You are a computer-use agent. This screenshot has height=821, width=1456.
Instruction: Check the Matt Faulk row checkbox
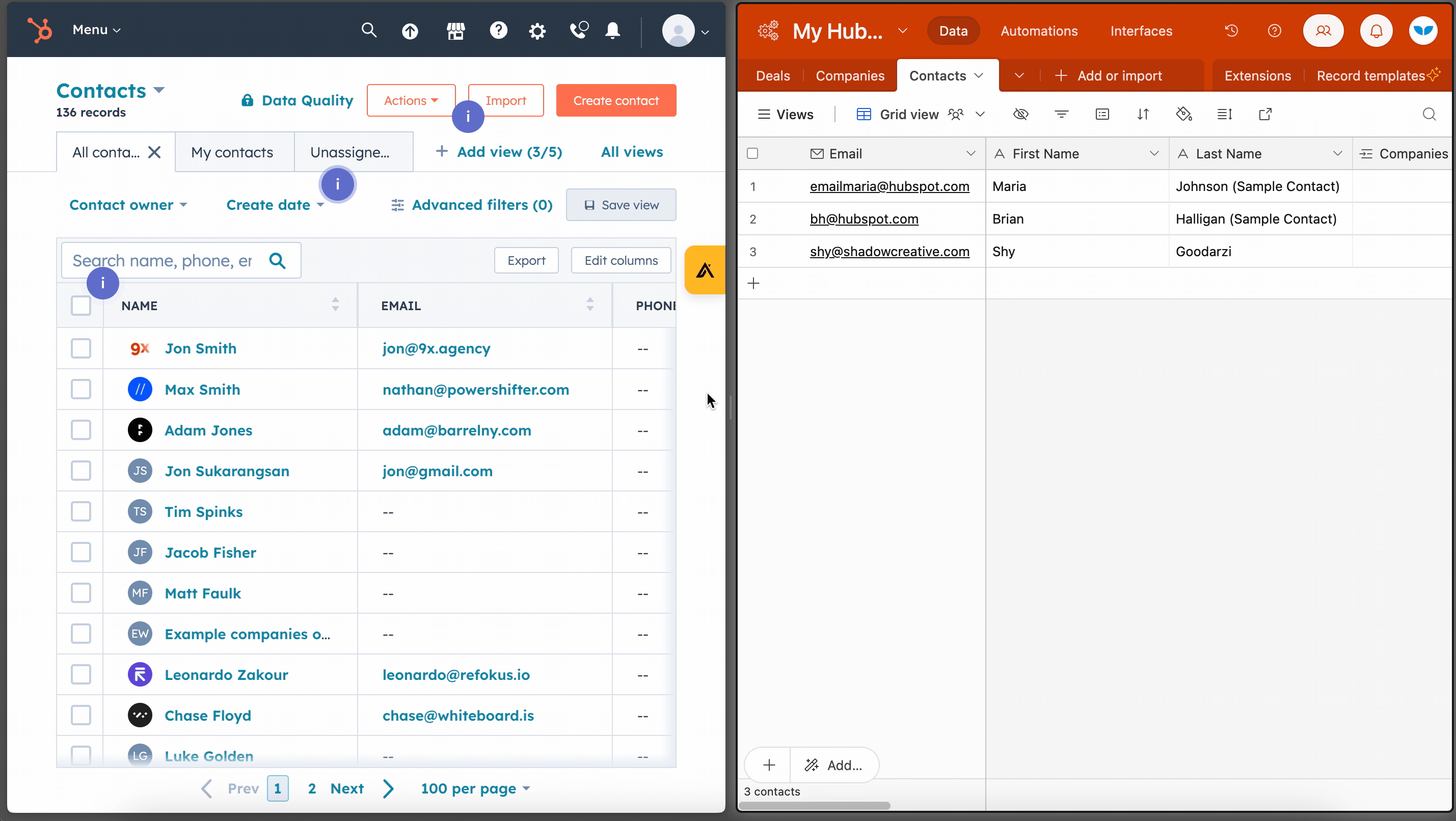pos(81,592)
